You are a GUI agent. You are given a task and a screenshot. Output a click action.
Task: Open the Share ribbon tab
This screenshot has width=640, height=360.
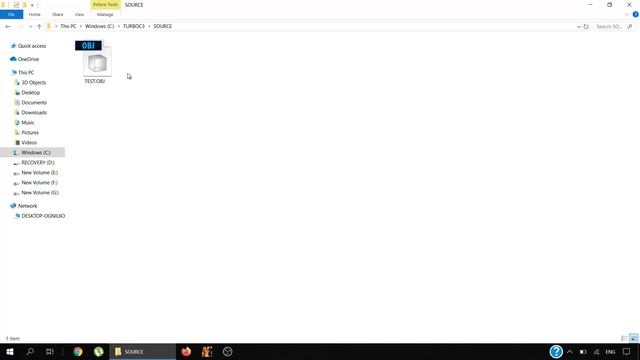[58, 14]
